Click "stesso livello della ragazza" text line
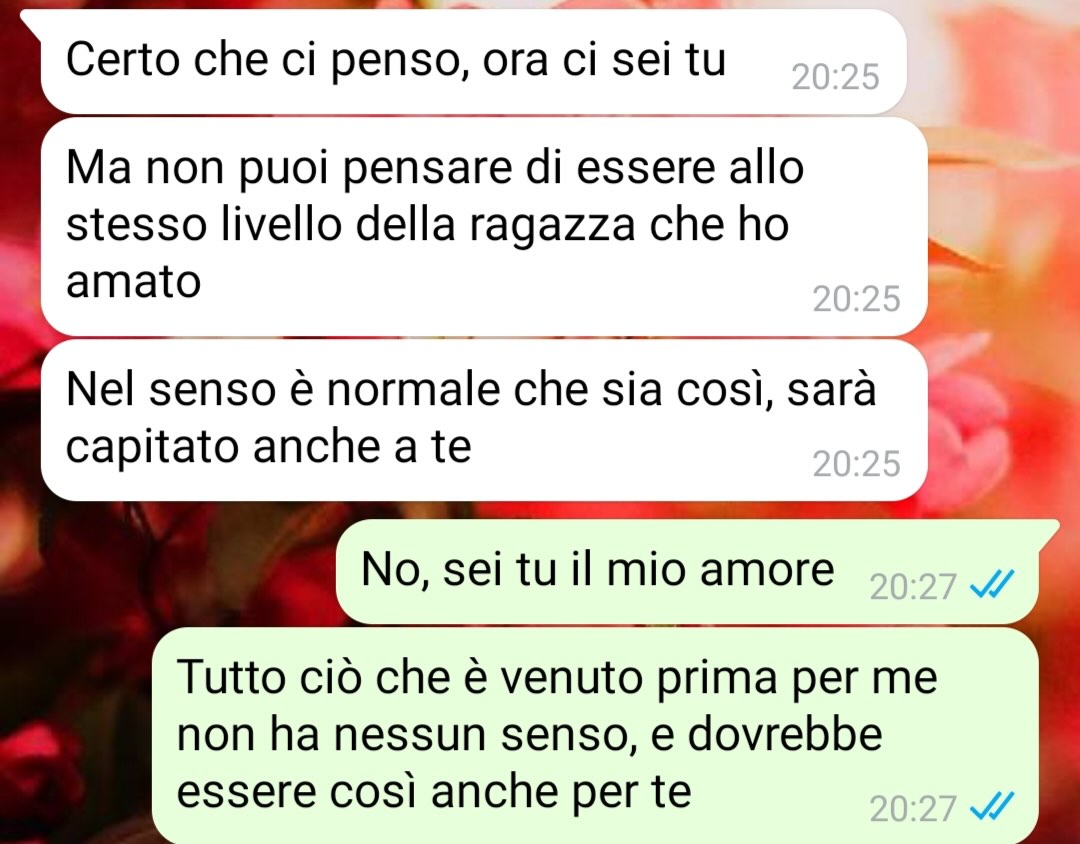 (x=350, y=225)
